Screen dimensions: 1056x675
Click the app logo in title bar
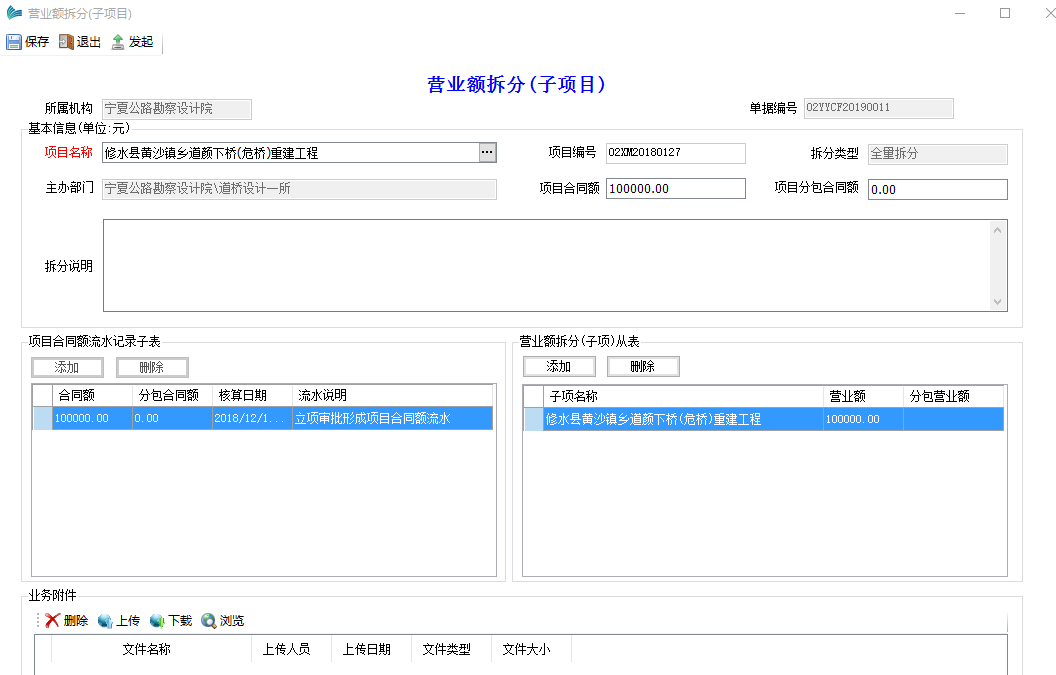13,13
